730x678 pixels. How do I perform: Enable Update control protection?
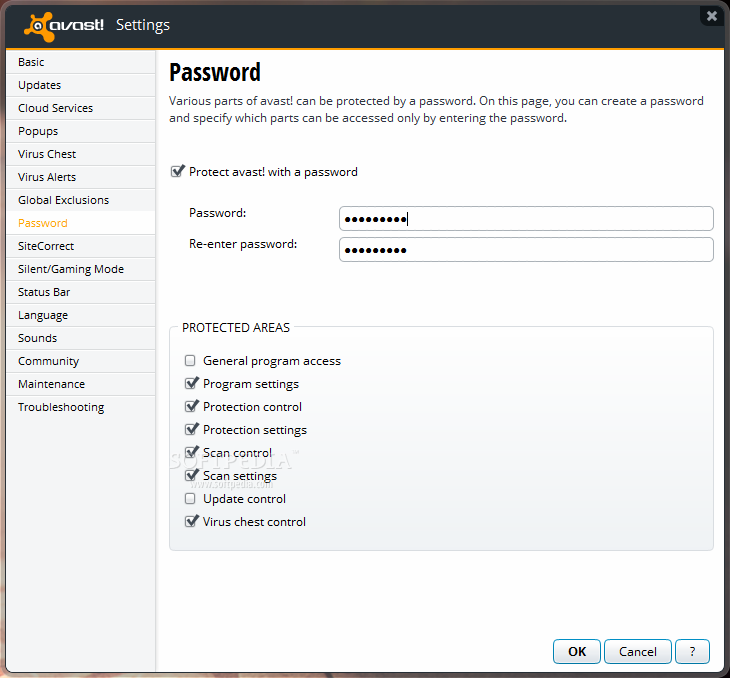(x=190, y=499)
